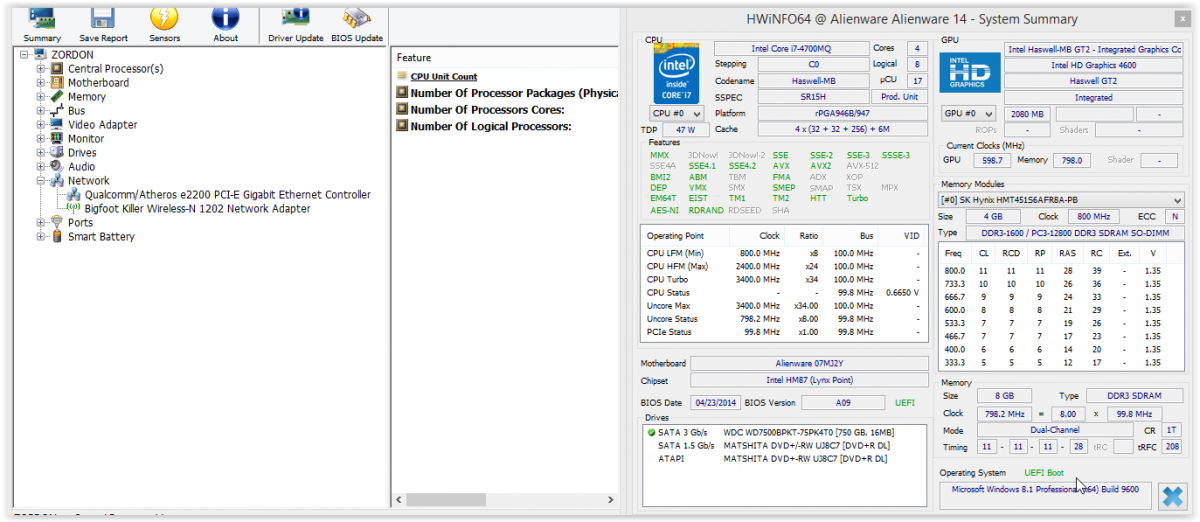The height and width of the screenshot is (522, 1200).
Task: Click the Audio speaker icon
Action: [x=57, y=167]
